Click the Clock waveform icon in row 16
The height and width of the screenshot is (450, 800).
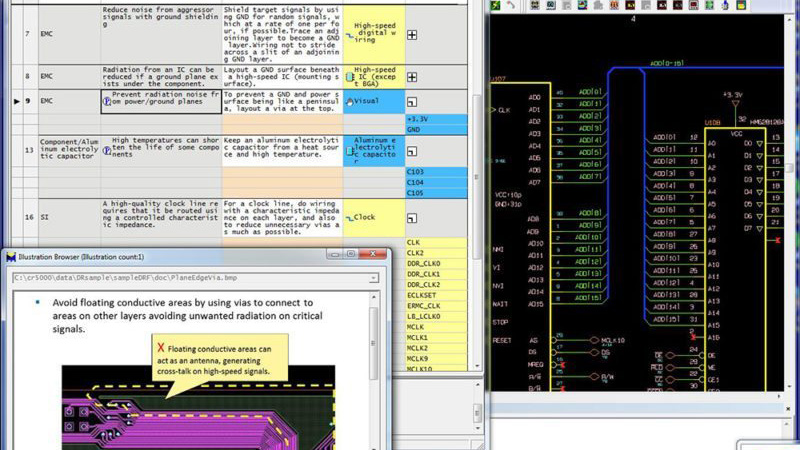349,217
